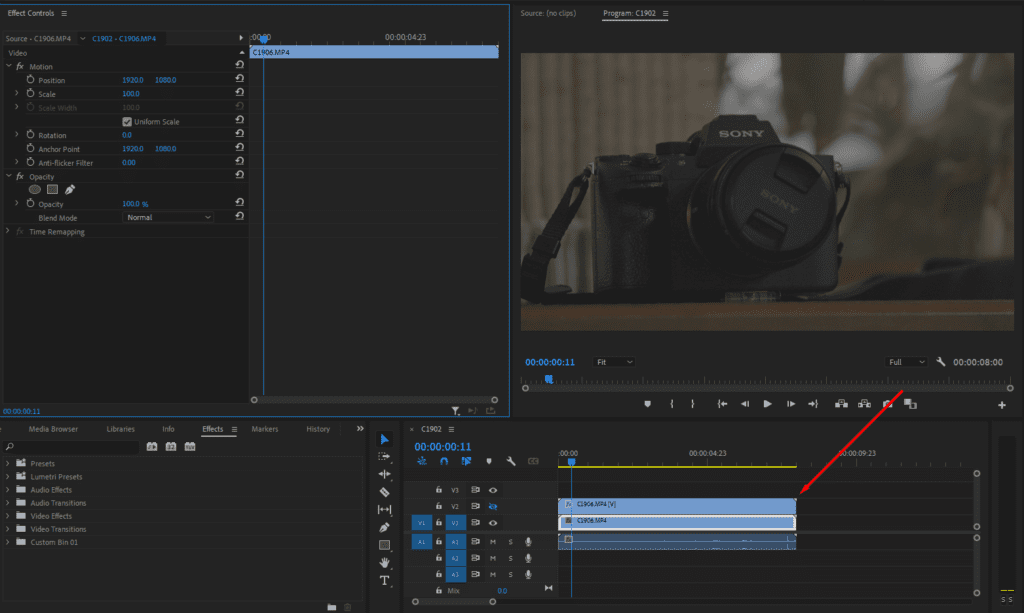Step forward one frame in Program monitor
This screenshot has height=613, width=1024.
coord(790,404)
